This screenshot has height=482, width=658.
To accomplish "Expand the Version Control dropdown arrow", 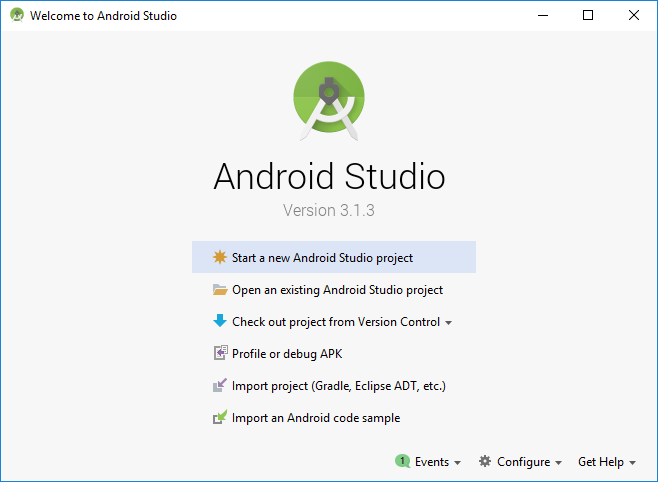I will (448, 323).
